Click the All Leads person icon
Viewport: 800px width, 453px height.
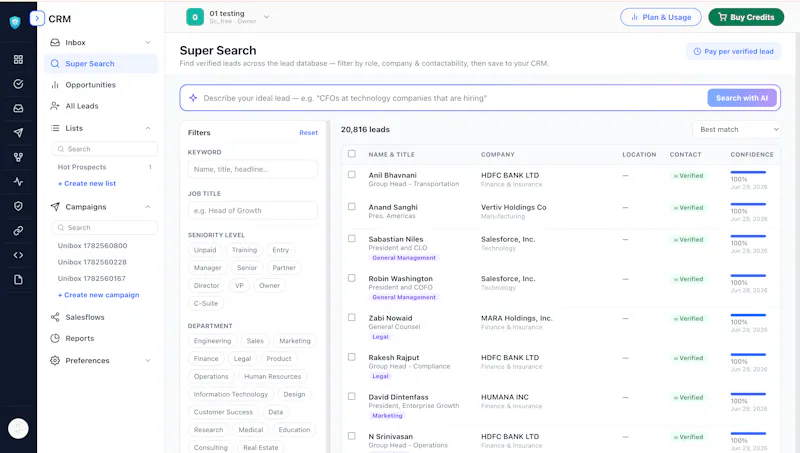pyautogui.click(x=55, y=106)
